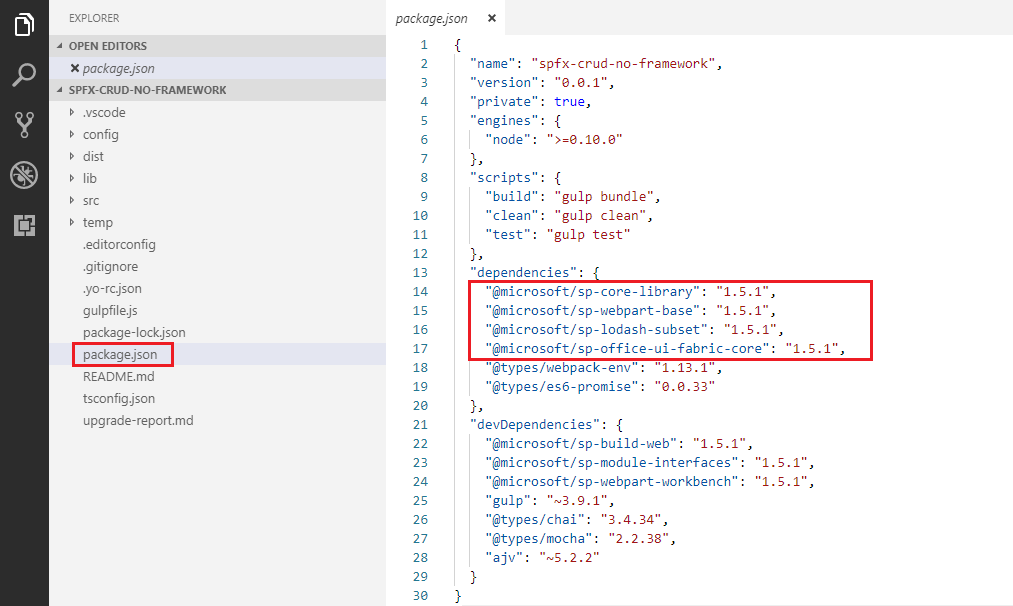Close the package.json editor tab
This screenshot has height=606, width=1013.
tap(490, 18)
